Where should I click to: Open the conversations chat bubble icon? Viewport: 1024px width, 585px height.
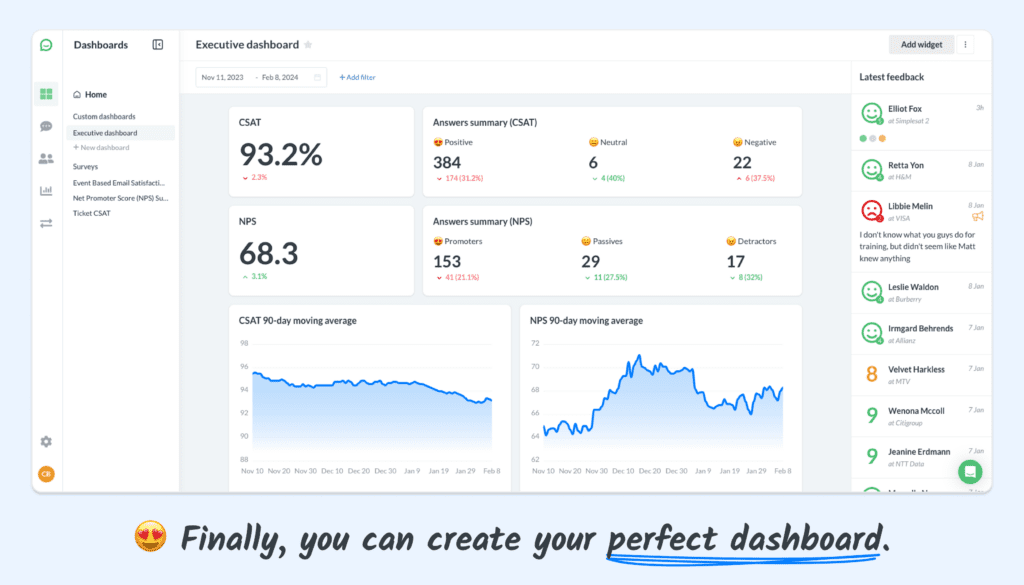pyautogui.click(x=44, y=127)
